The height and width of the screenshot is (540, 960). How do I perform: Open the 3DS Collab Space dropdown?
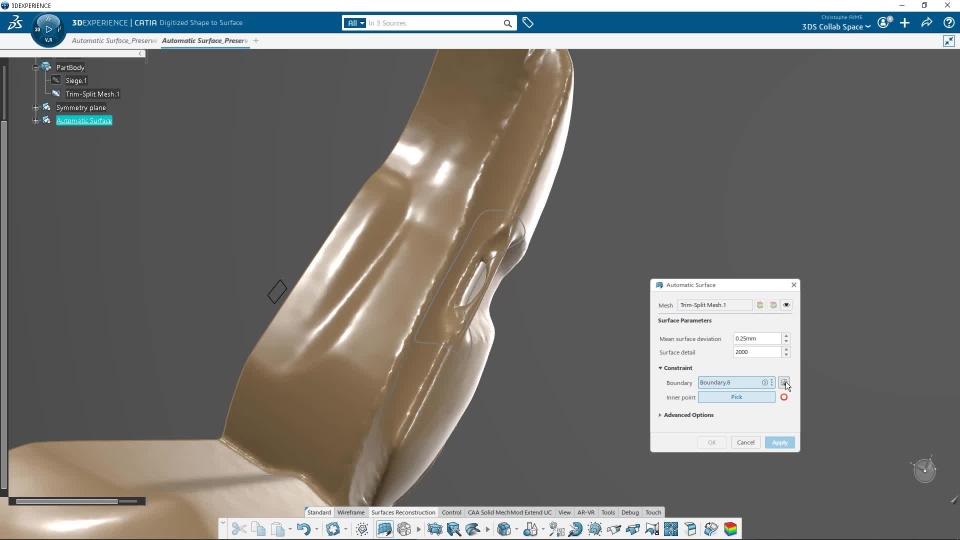(836, 27)
